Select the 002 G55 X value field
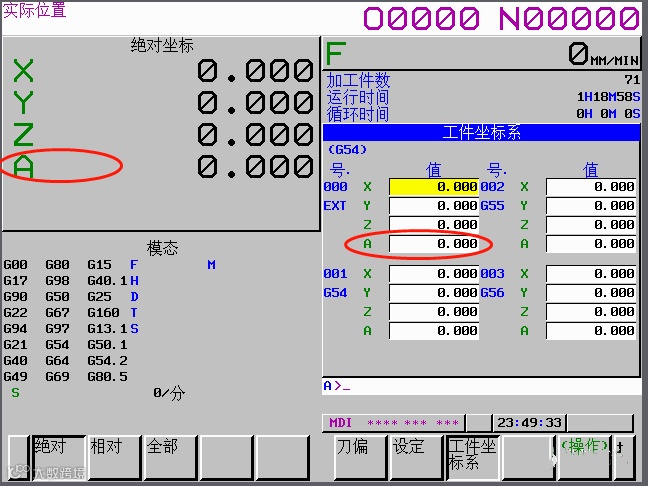Image resolution: width=648 pixels, height=486 pixels. [x=591, y=187]
